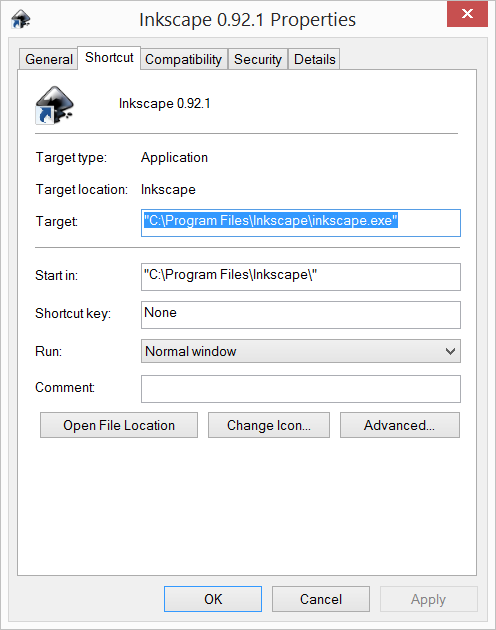
Task: Open Advanced shortcut settings
Action: 400,425
